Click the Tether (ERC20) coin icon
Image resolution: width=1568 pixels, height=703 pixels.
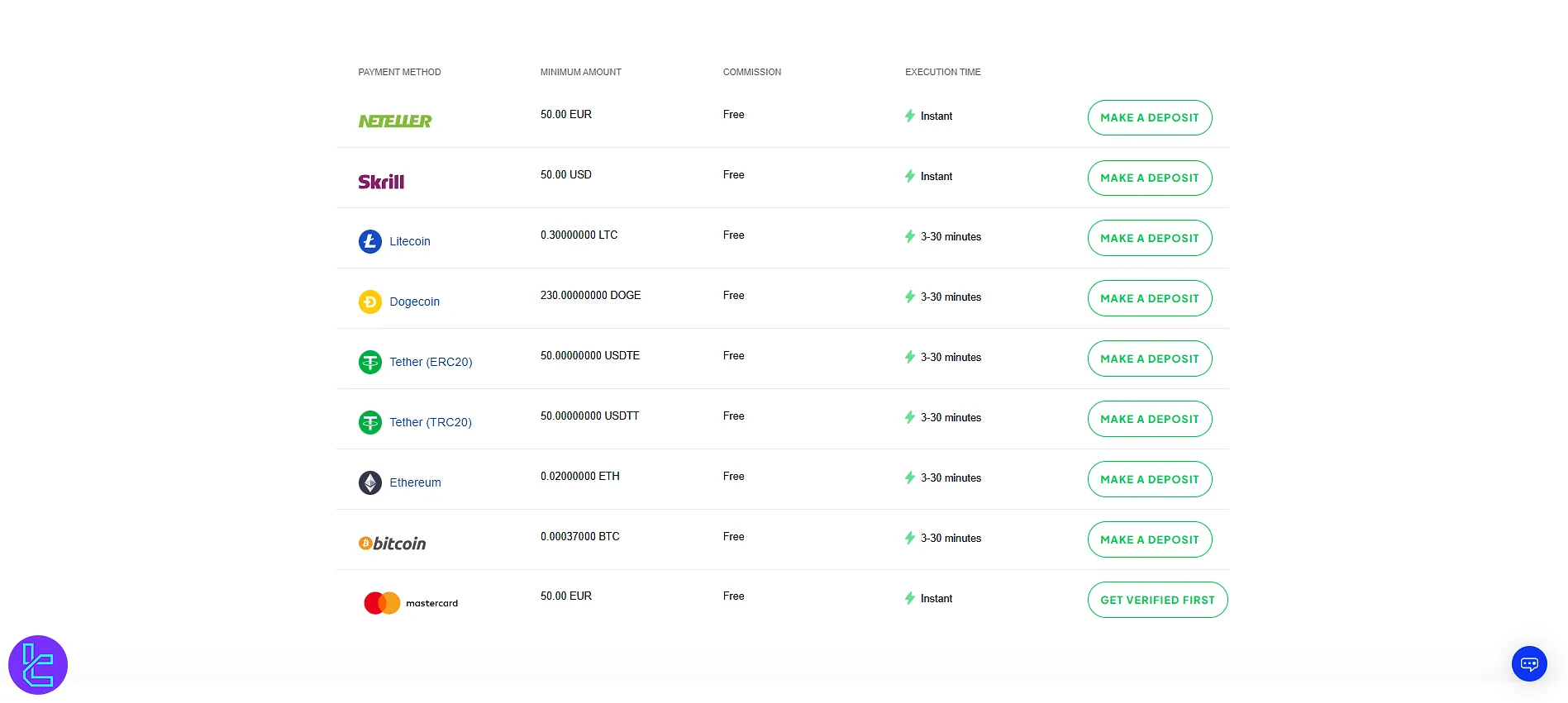pyautogui.click(x=370, y=362)
